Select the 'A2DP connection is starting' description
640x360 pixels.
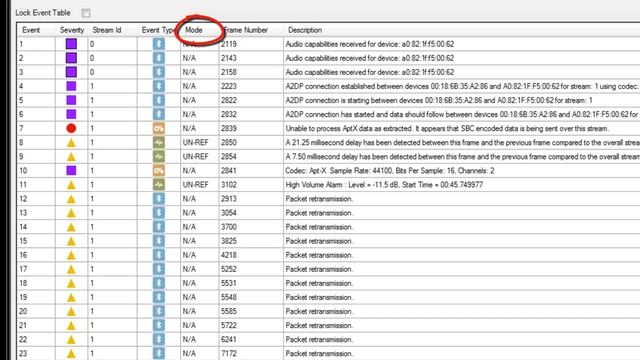(439, 100)
